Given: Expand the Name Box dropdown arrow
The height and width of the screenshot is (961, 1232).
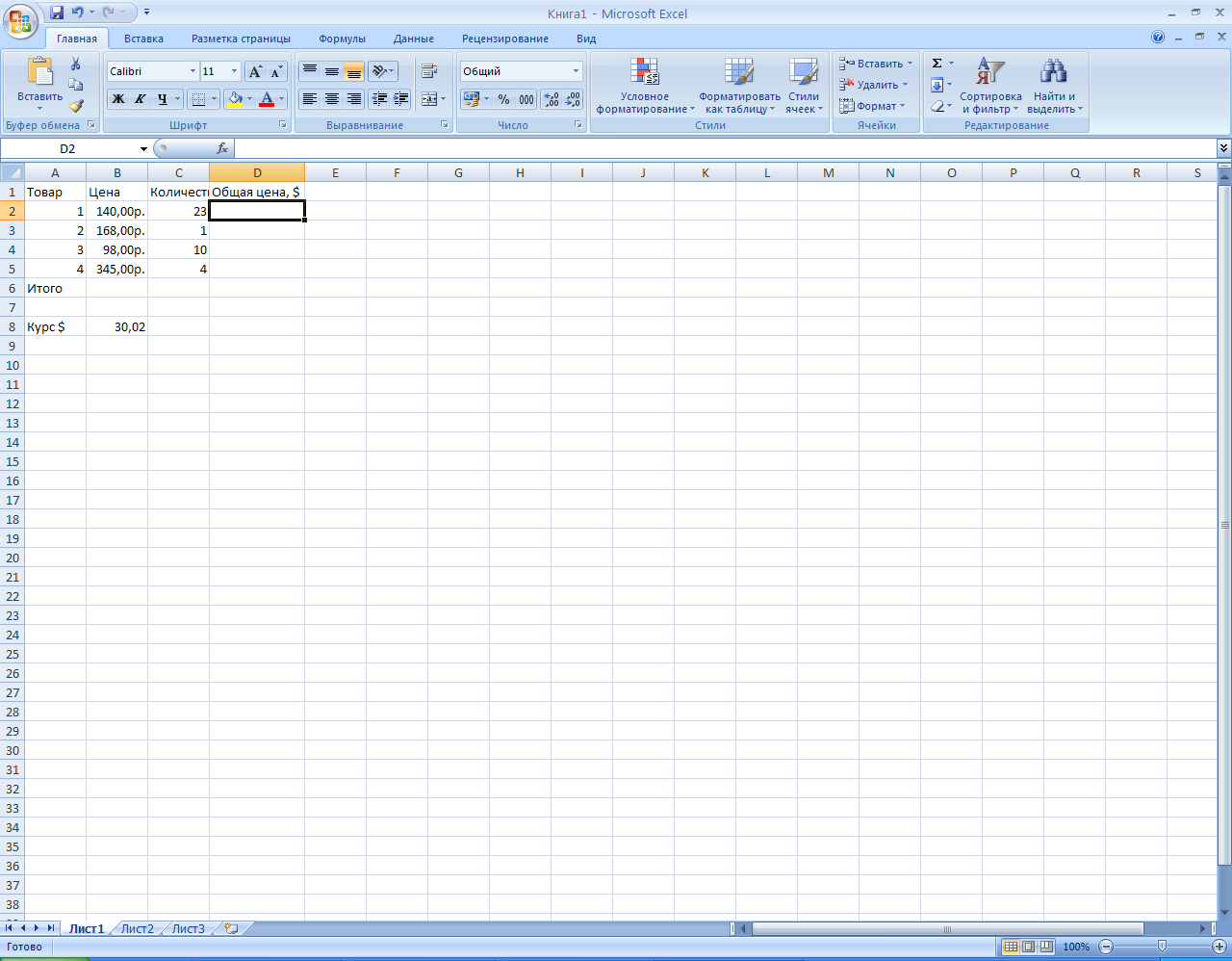Looking at the screenshot, I should coord(144,149).
